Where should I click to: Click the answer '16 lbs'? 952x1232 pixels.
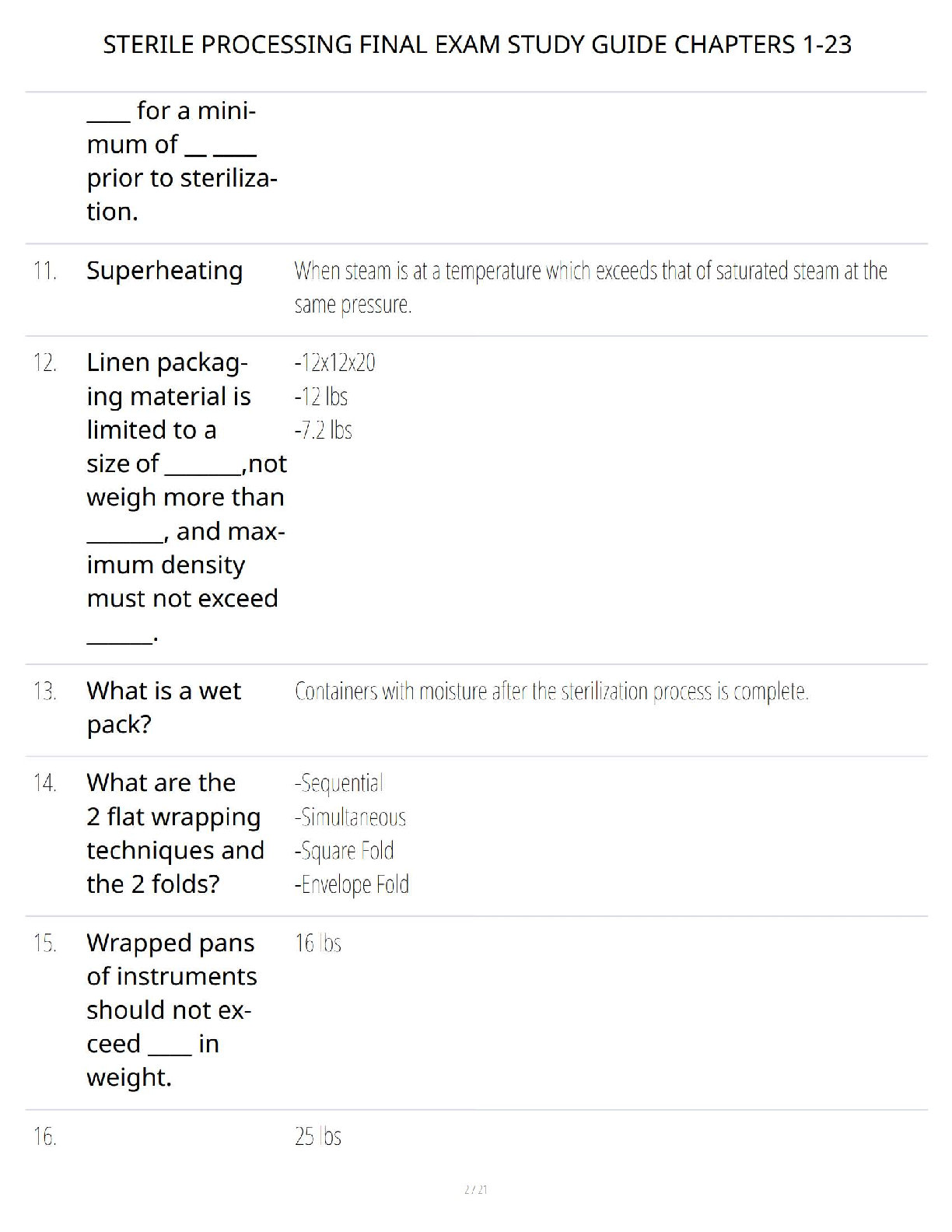point(318,943)
